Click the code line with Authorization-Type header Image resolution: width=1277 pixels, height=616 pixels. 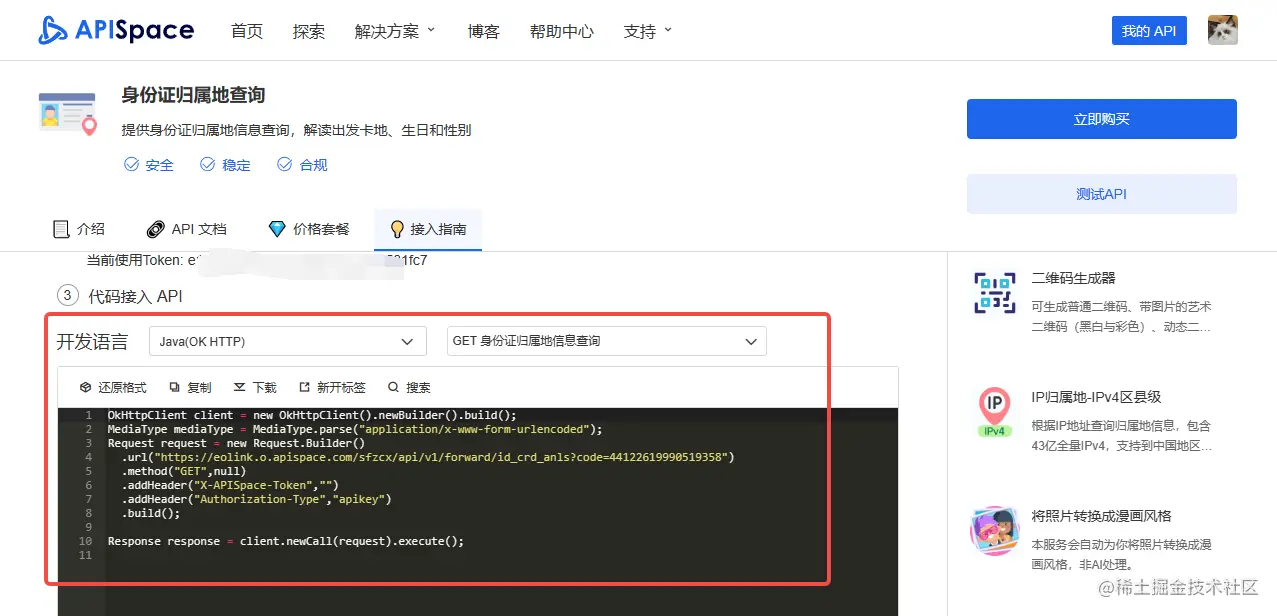[257, 499]
